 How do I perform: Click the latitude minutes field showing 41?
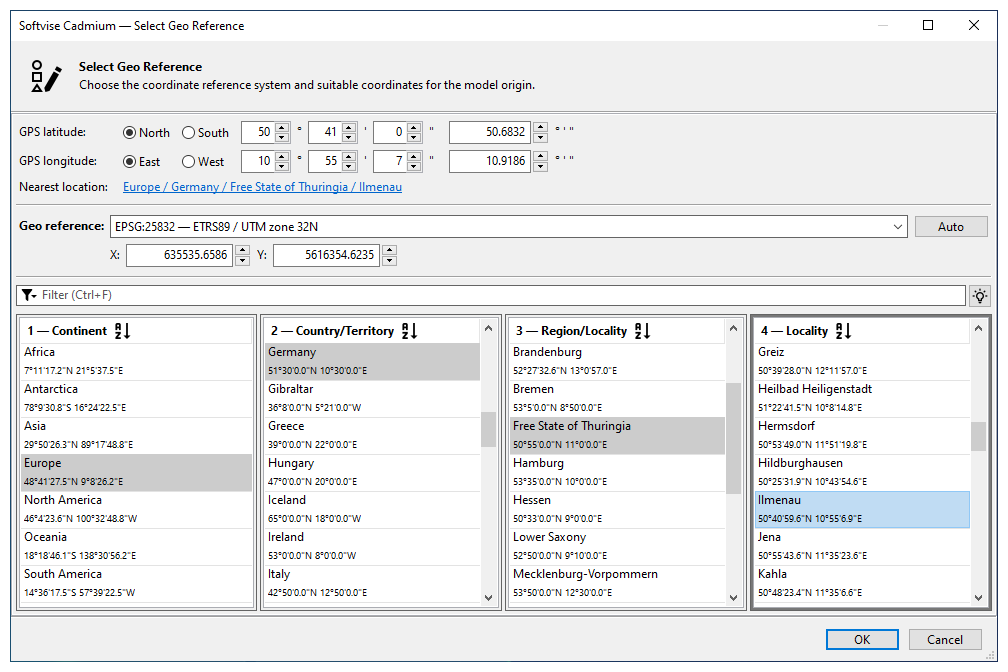click(x=325, y=132)
